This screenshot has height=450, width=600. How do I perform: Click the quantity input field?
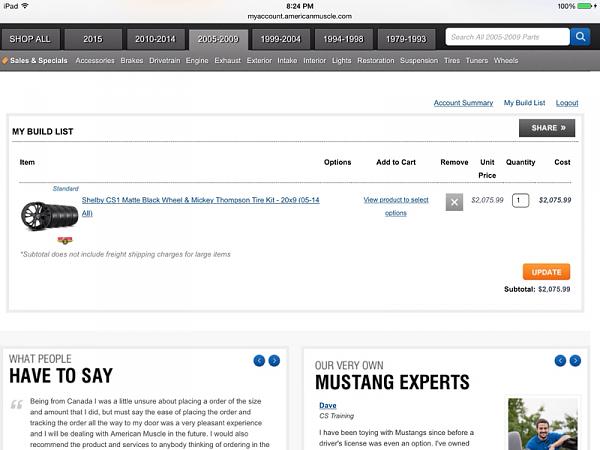pos(520,200)
